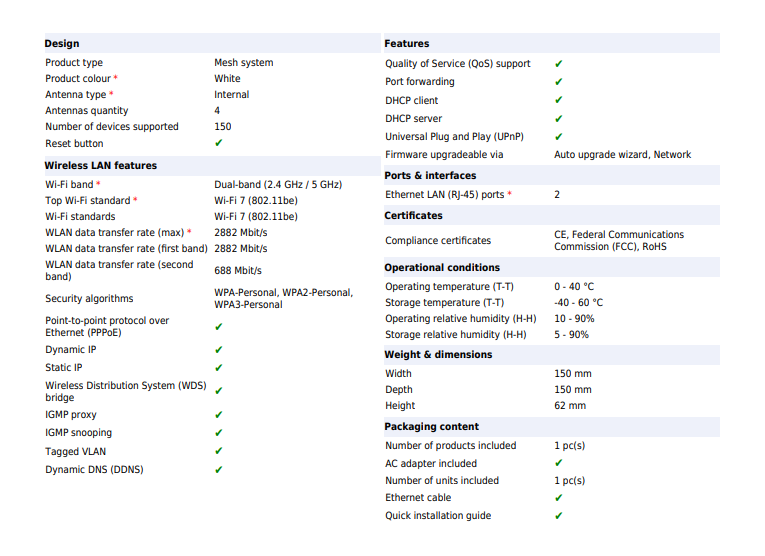
Task: Click the Dual-band (2.4 GHz / 5 GHz) value
Action: point(278,185)
